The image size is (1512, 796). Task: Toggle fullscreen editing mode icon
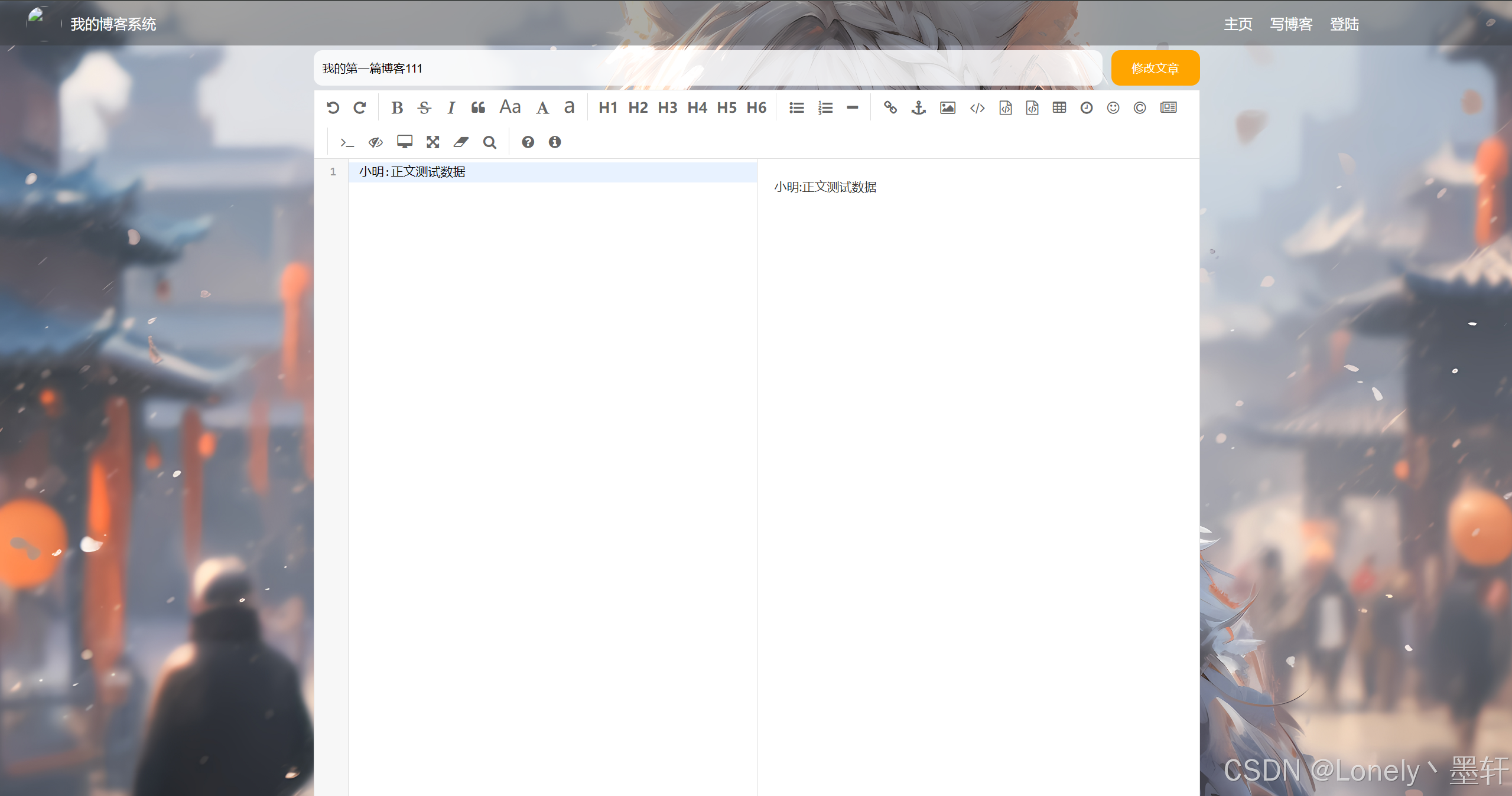(433, 142)
